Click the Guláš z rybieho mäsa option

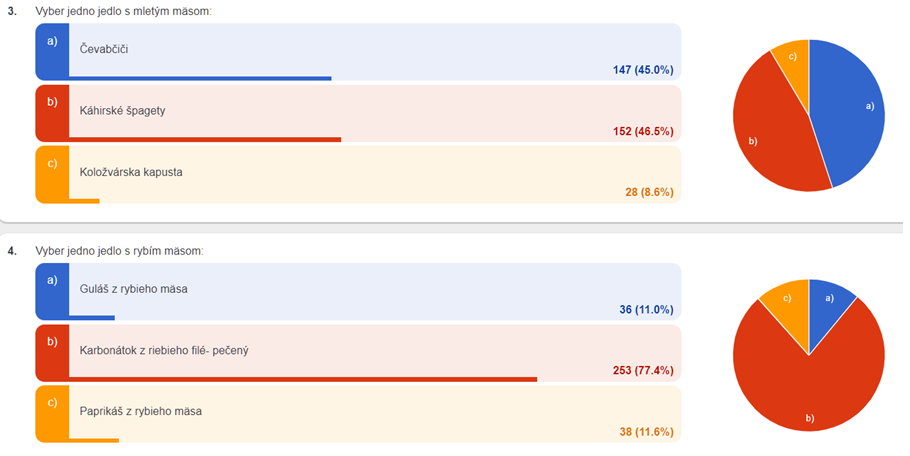point(358,292)
